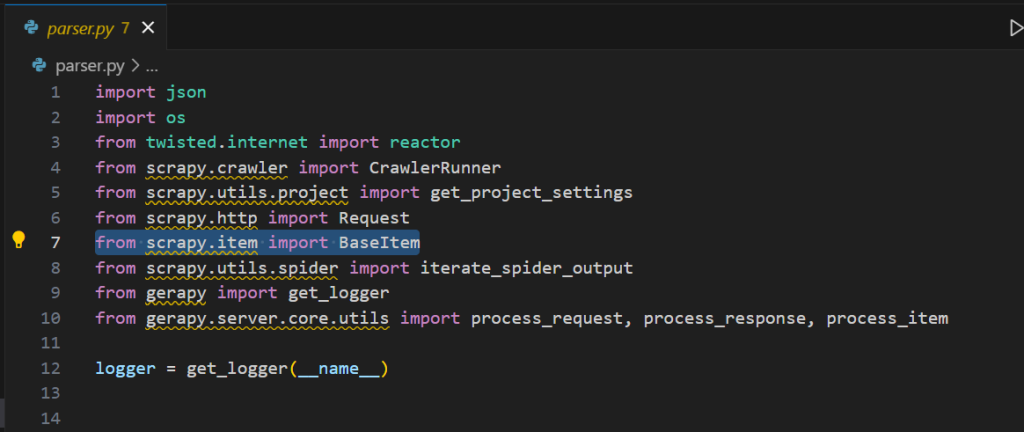
Task: Open the parser.py breadcrumb item
Action: click(91, 66)
